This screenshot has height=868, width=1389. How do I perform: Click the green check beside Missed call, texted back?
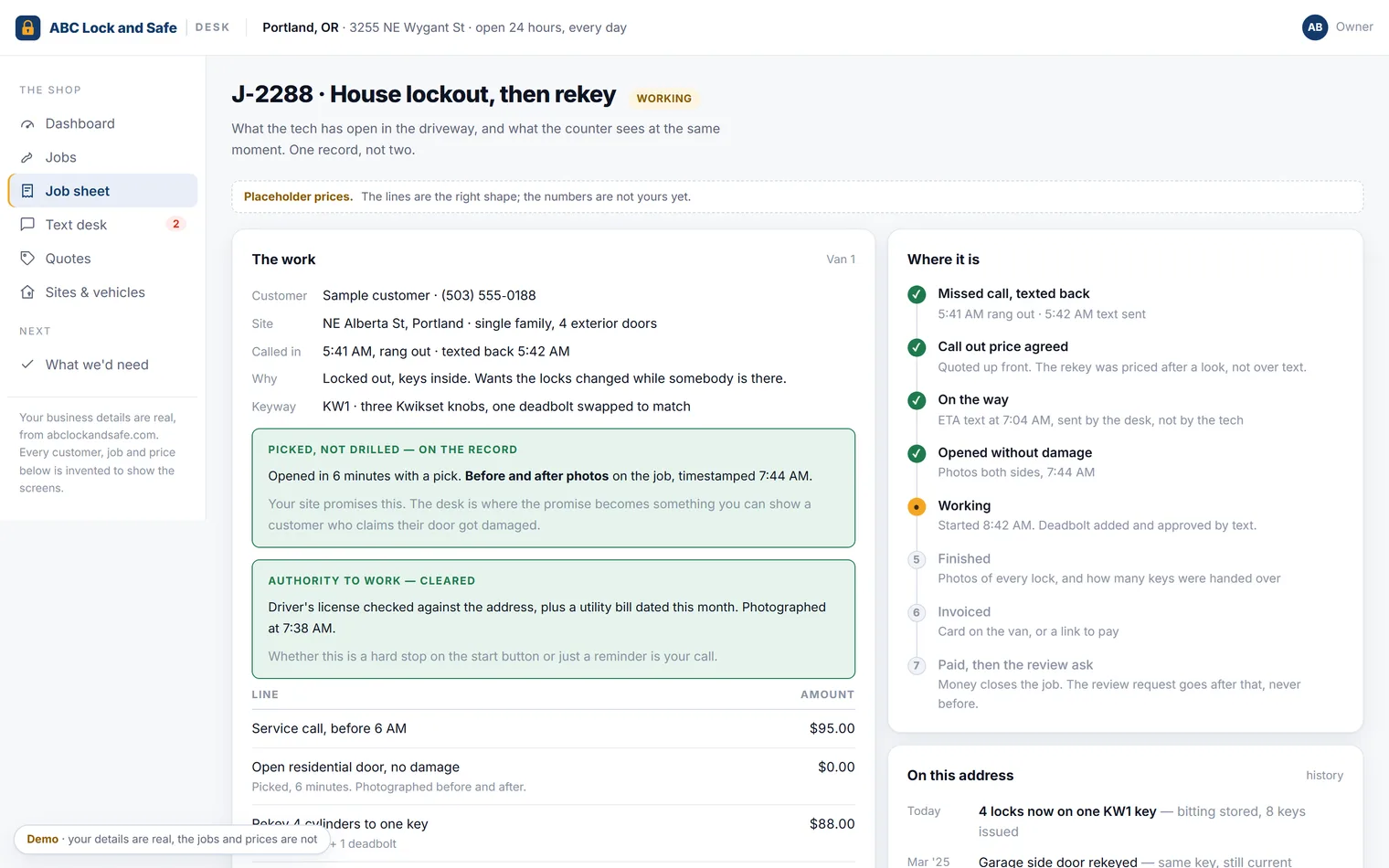(x=917, y=294)
